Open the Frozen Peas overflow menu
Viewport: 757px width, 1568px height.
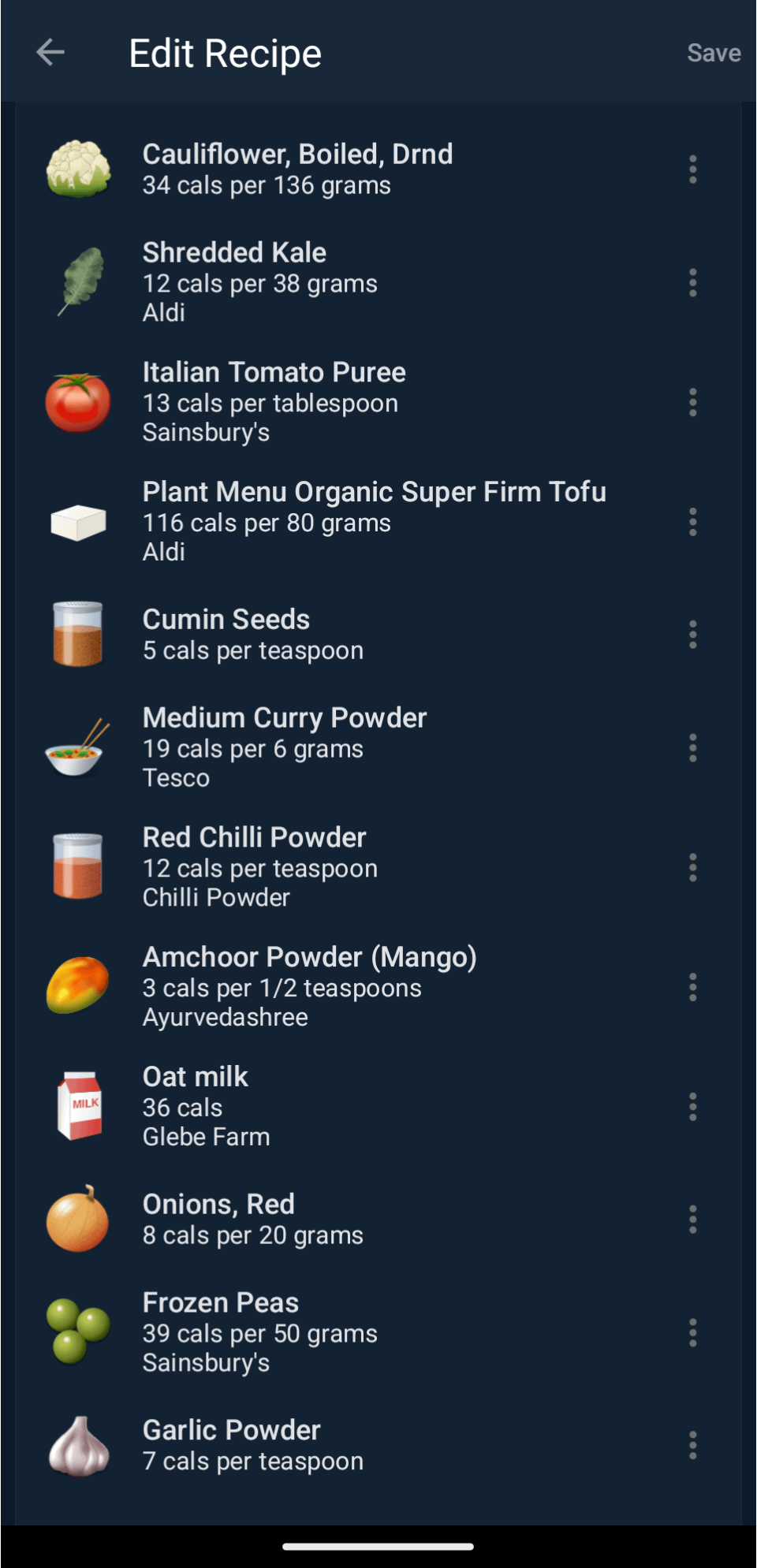coord(692,1332)
